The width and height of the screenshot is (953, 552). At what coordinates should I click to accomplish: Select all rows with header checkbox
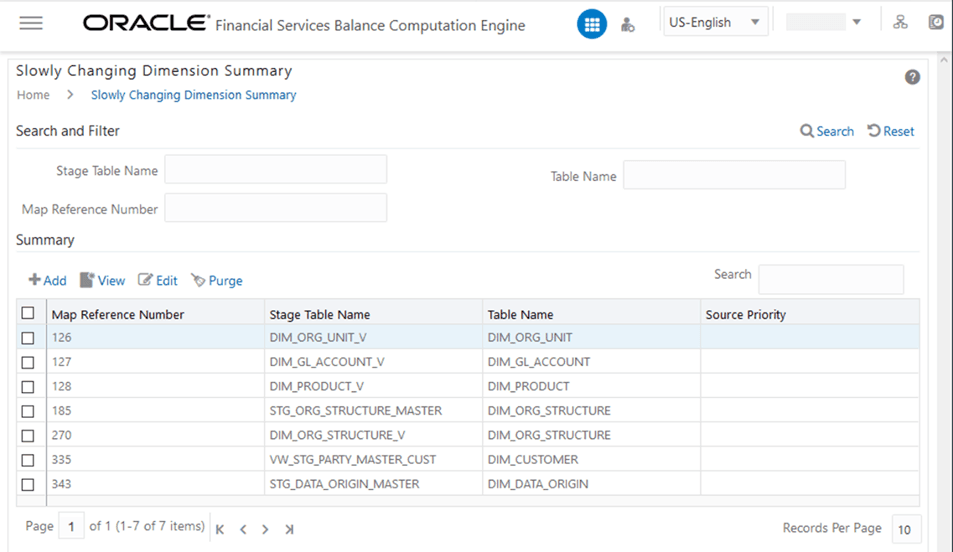tap(28, 313)
